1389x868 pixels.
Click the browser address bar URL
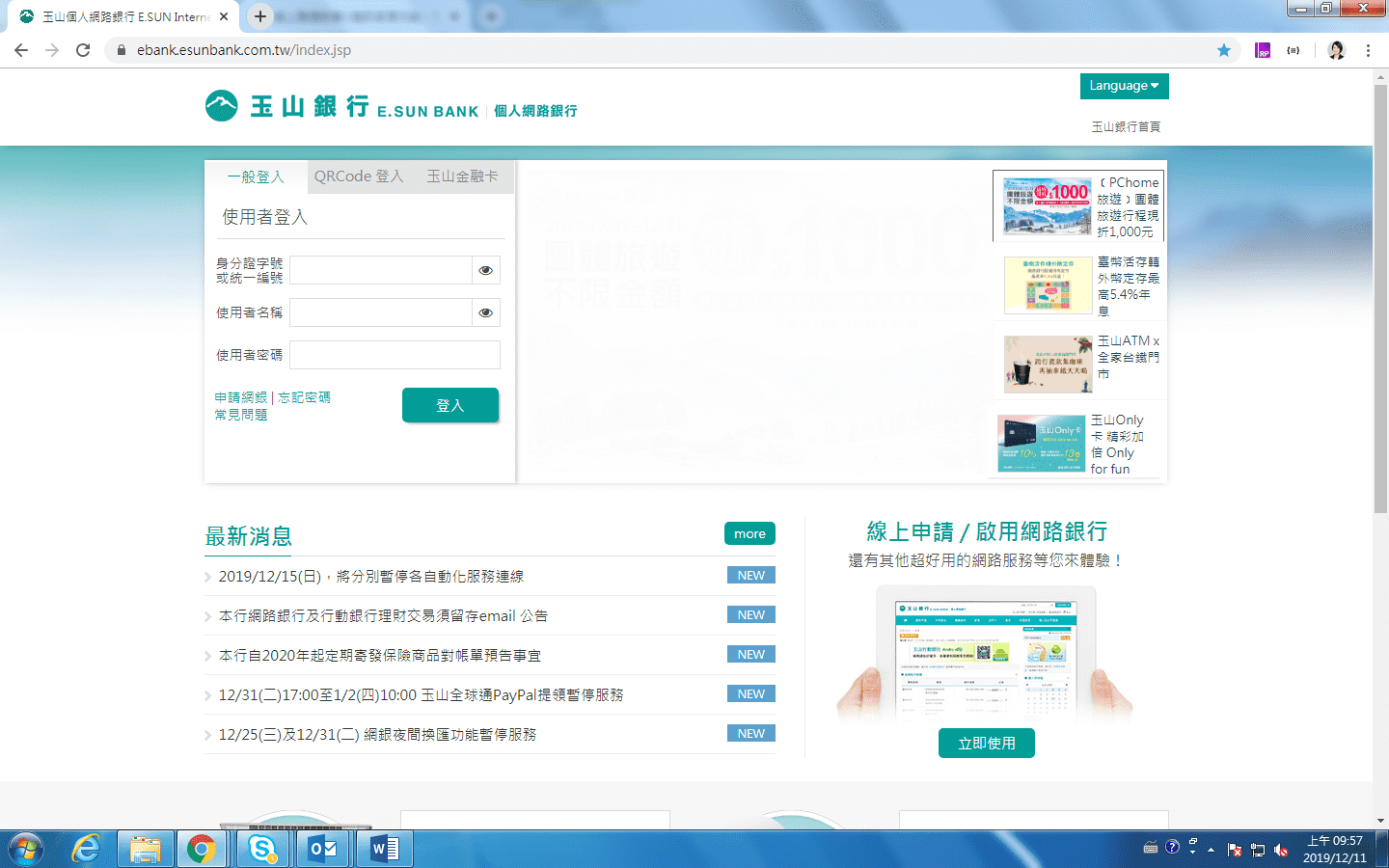pyautogui.click(x=244, y=50)
